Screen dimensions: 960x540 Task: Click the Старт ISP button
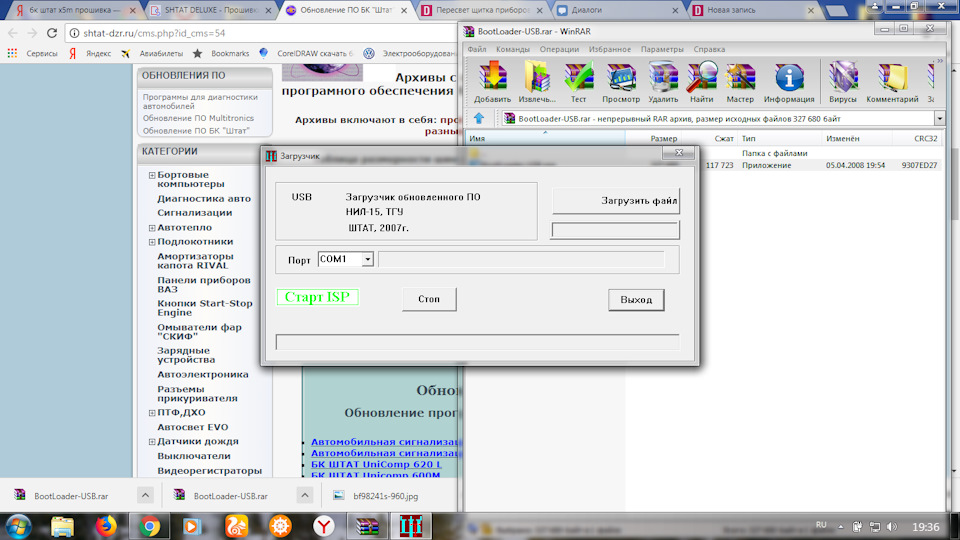click(317, 297)
